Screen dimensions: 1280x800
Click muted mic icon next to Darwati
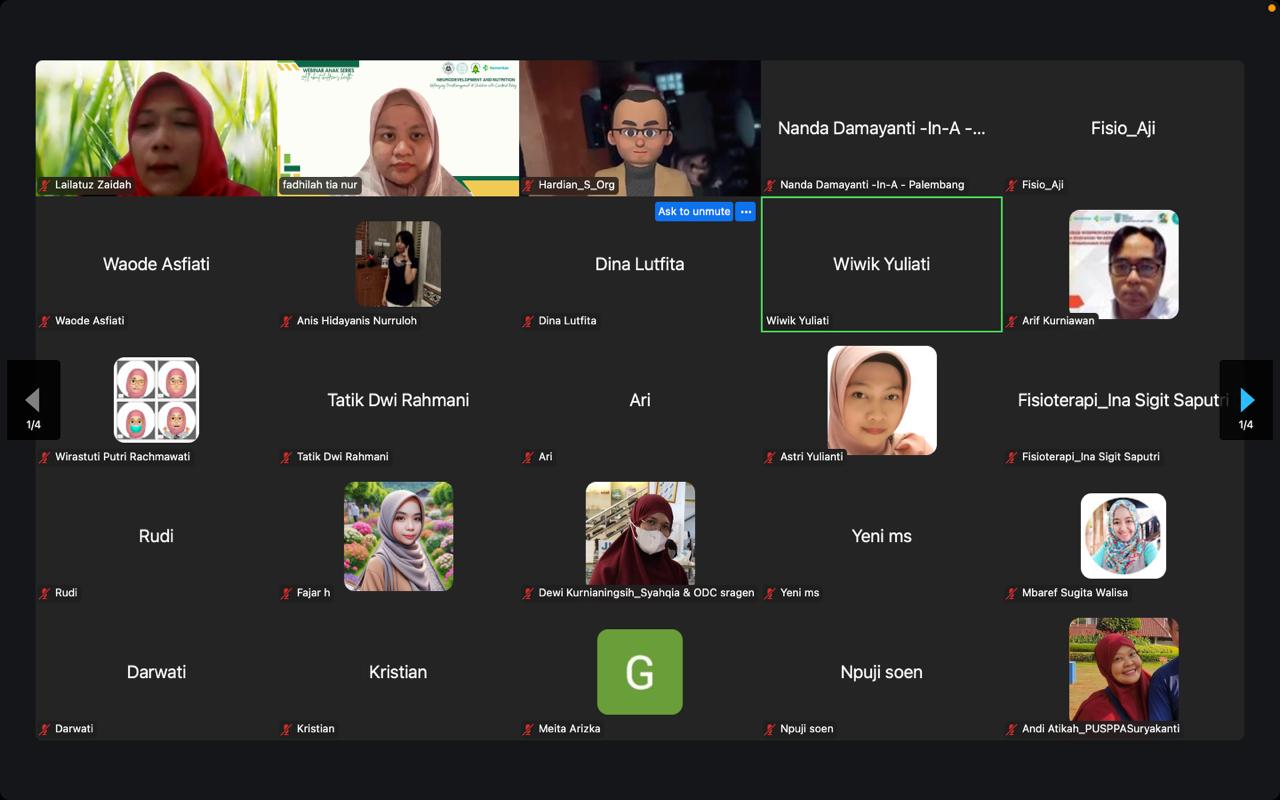(45, 729)
